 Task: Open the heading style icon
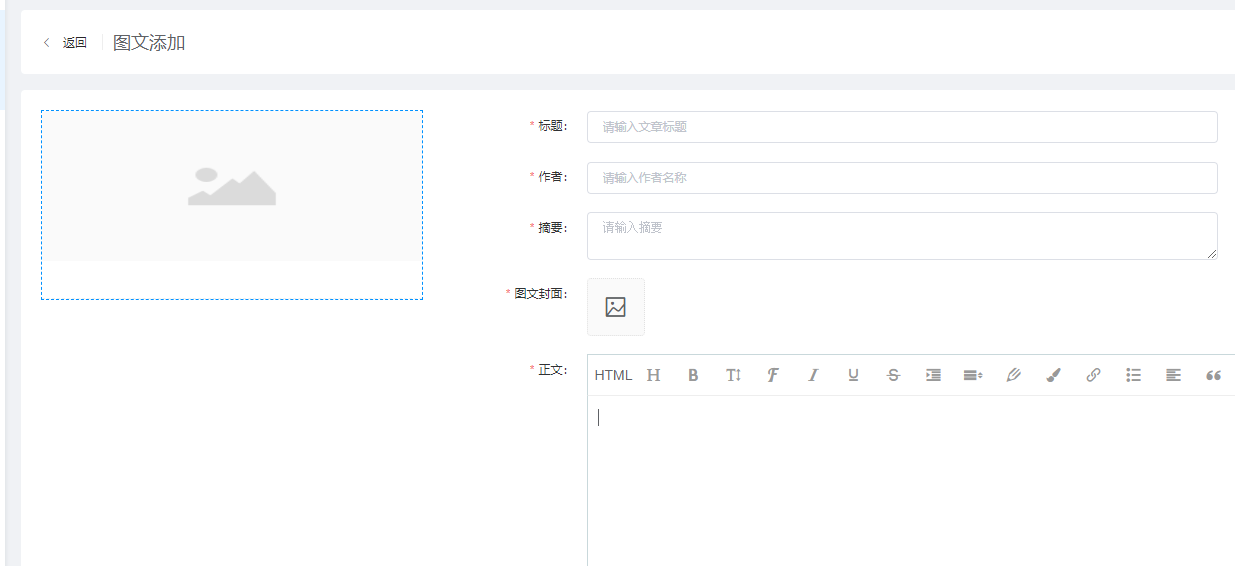(x=654, y=375)
